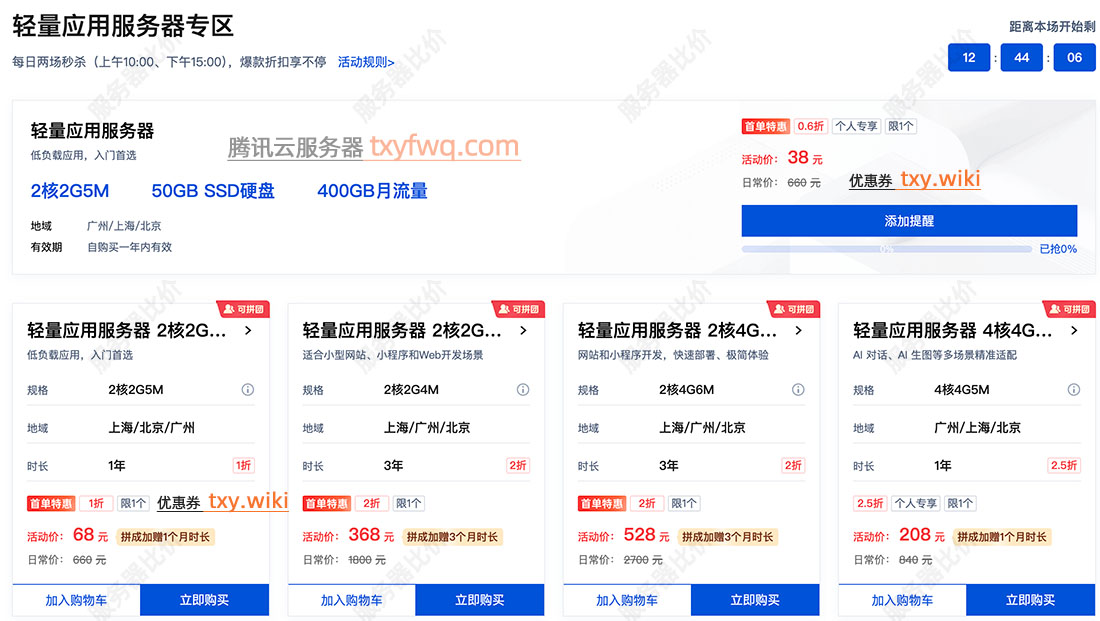The width and height of the screenshot is (1100, 621).
Task: Expand the first 轻量应用服务器 2核2G card title arrow
Action: pos(248,330)
